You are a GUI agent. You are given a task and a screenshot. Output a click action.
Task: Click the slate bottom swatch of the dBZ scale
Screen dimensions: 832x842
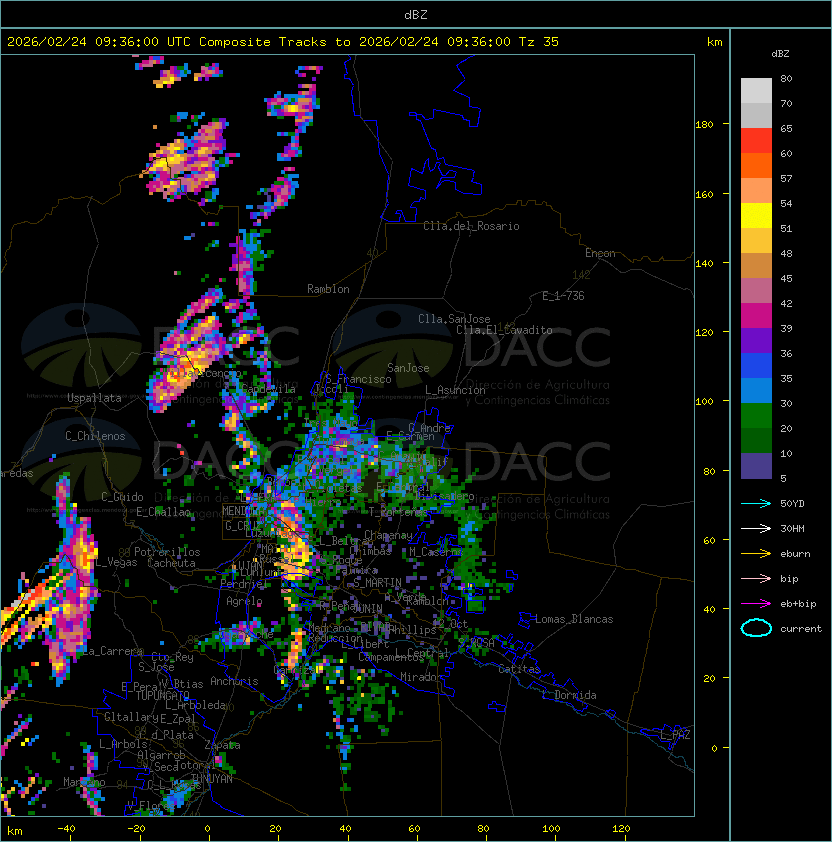[x=756, y=466]
